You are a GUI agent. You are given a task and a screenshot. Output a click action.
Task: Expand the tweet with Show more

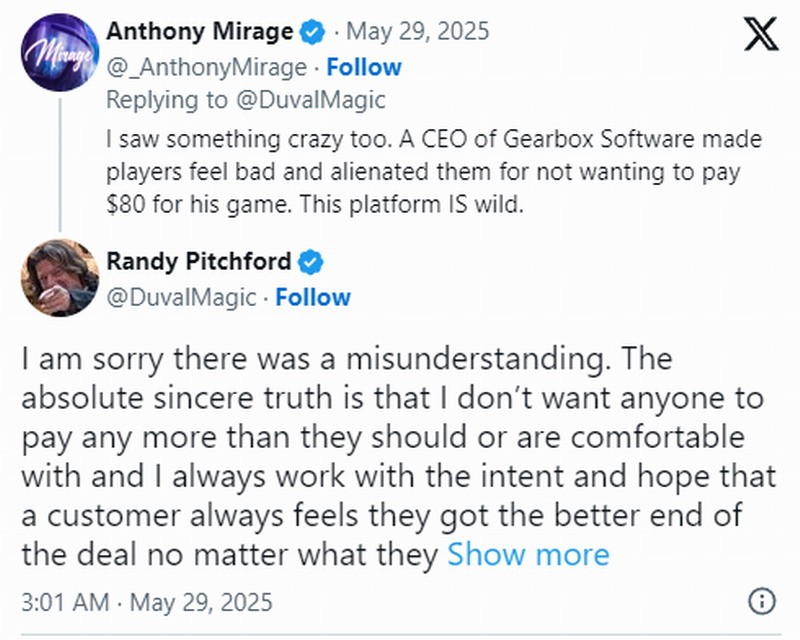[x=528, y=553]
